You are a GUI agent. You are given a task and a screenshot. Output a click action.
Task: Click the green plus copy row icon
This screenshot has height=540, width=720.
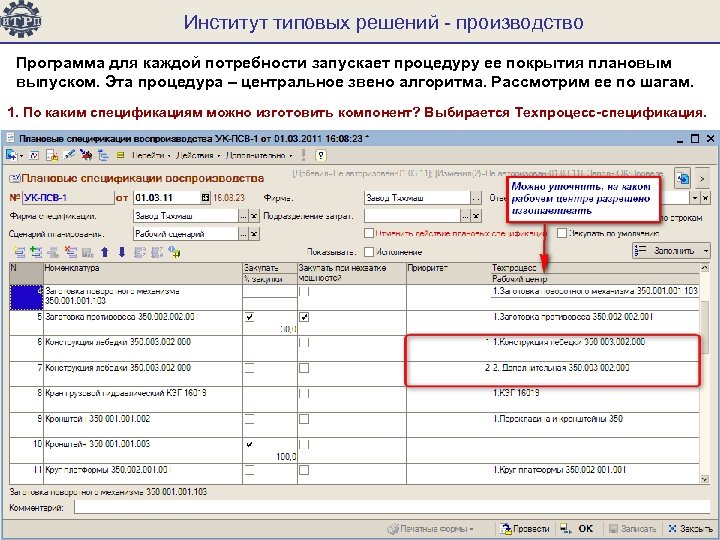(x=36, y=252)
